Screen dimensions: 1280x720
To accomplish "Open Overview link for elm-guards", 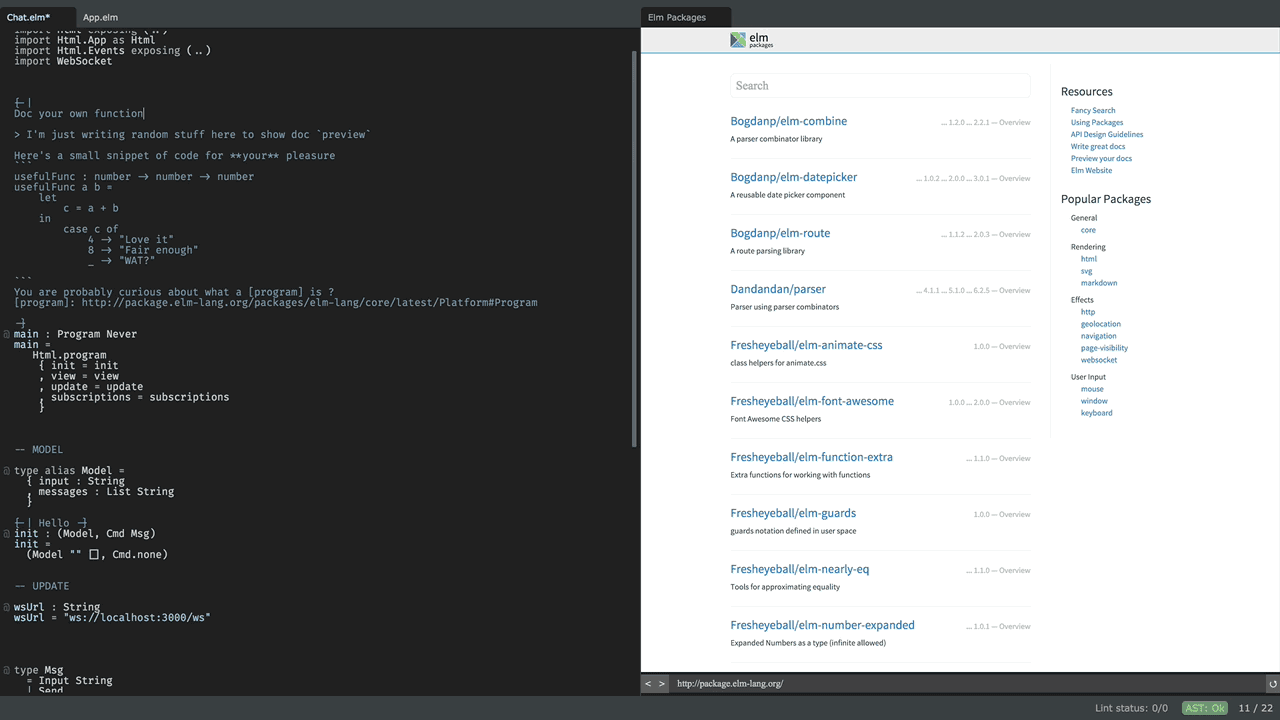I will pyautogui.click(x=1014, y=515).
